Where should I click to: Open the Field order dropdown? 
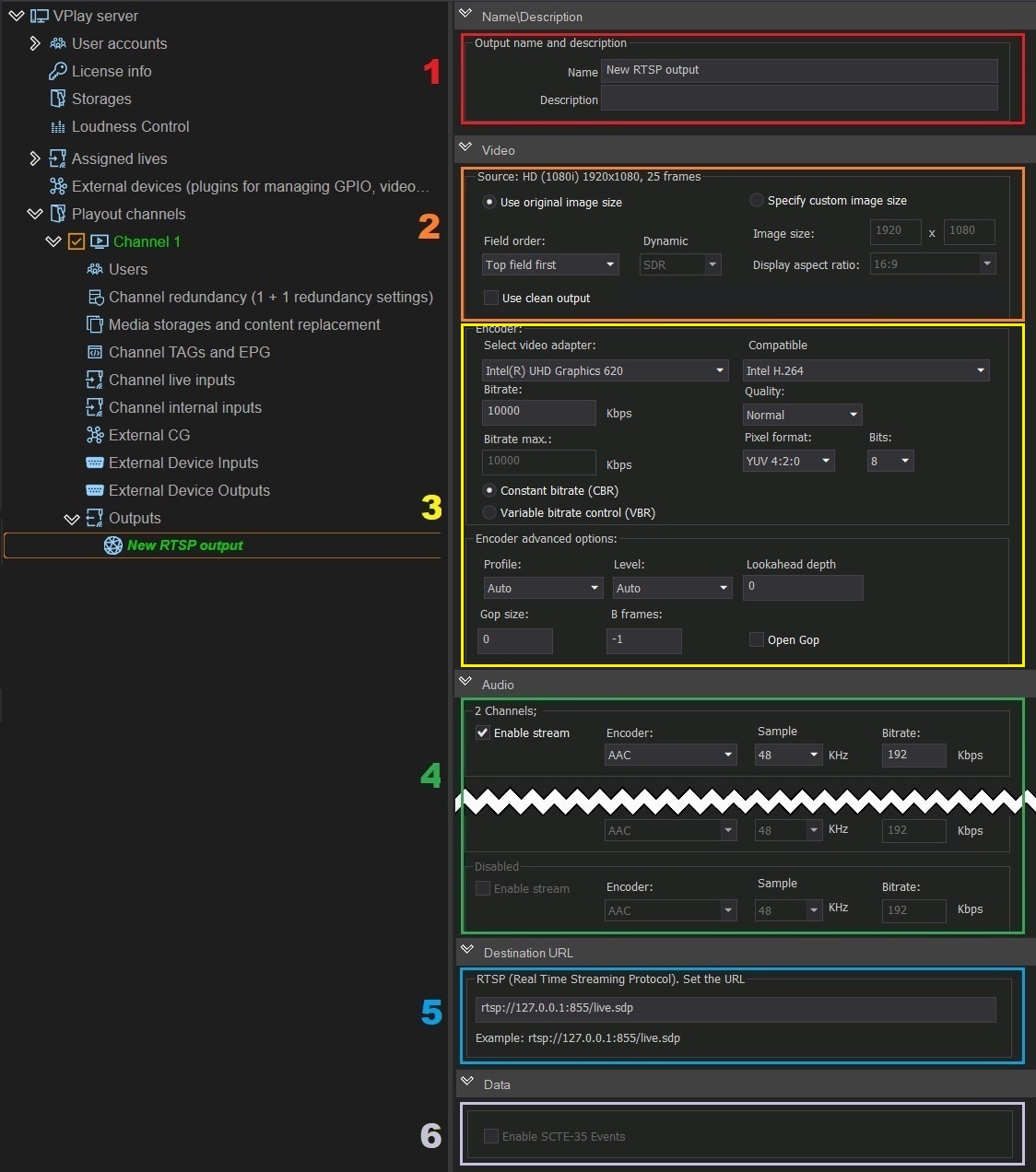click(x=550, y=264)
